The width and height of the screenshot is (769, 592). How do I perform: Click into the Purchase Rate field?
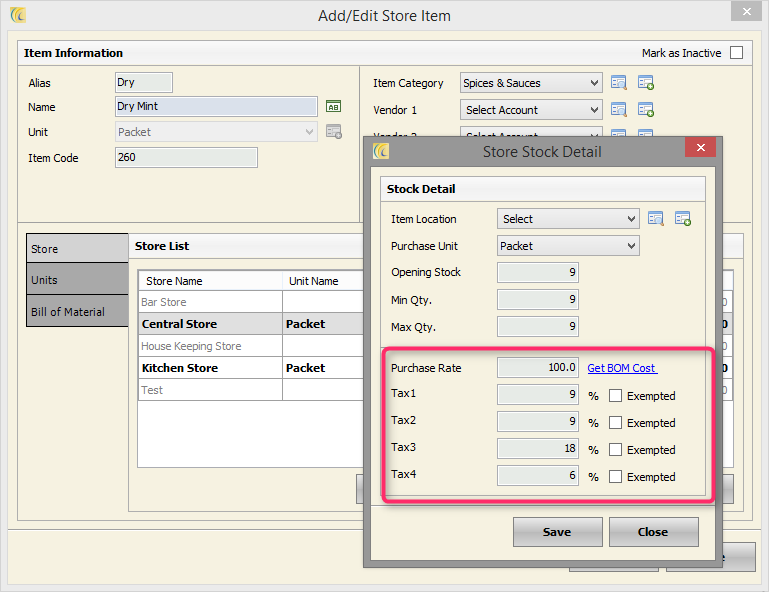pos(537,368)
